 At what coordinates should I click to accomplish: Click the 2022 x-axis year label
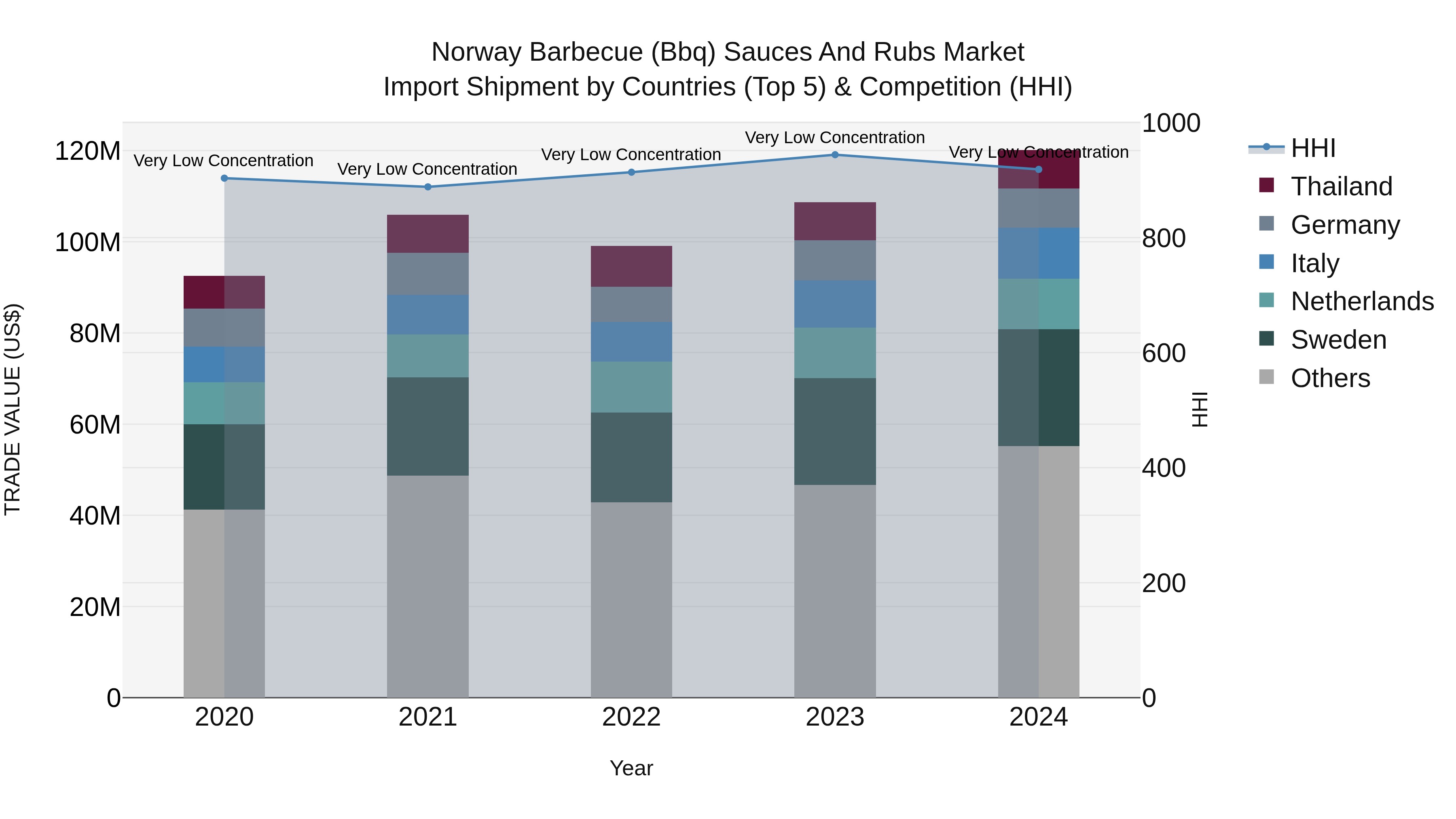[x=631, y=717]
